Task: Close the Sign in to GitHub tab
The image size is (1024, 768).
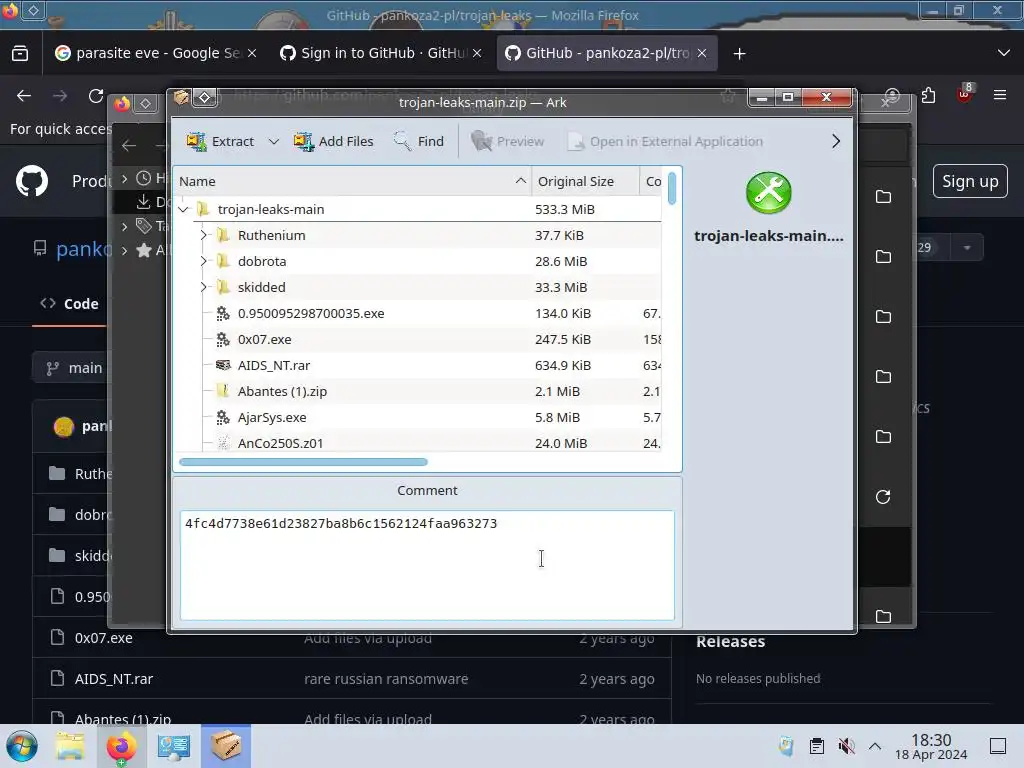Action: click(477, 53)
